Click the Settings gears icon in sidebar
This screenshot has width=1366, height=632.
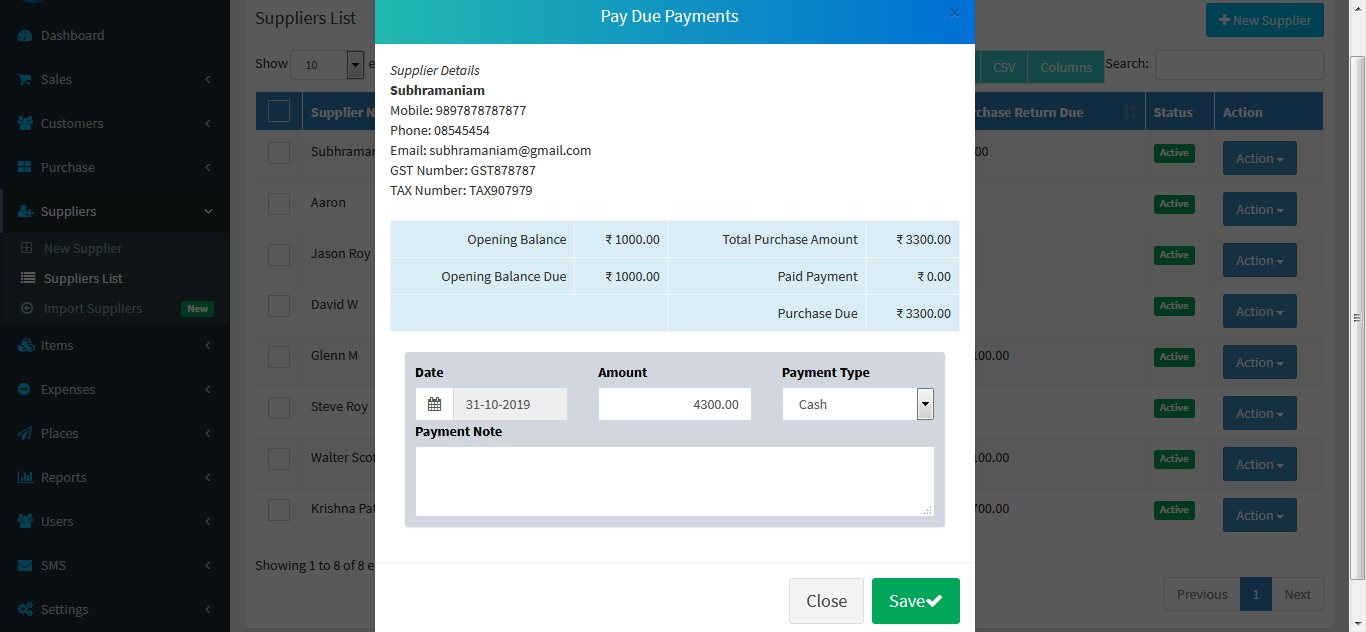tap(25, 609)
